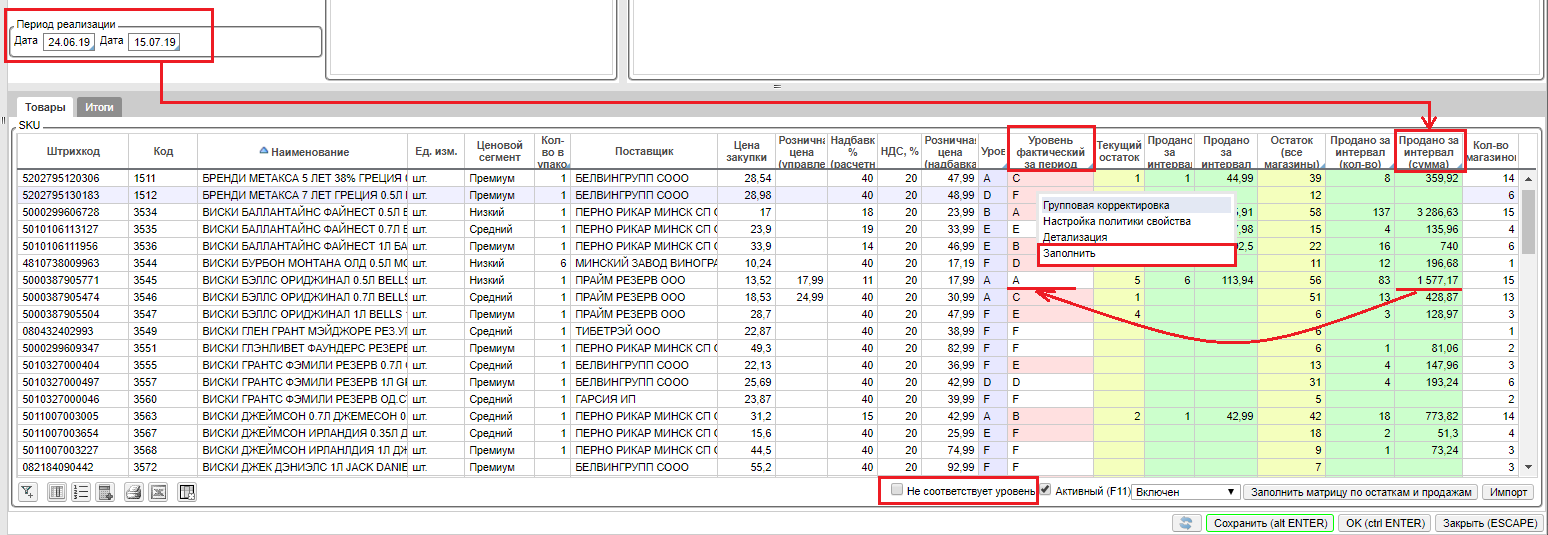Open the column settings icon
The height and width of the screenshot is (535, 1548).
[x=57, y=492]
